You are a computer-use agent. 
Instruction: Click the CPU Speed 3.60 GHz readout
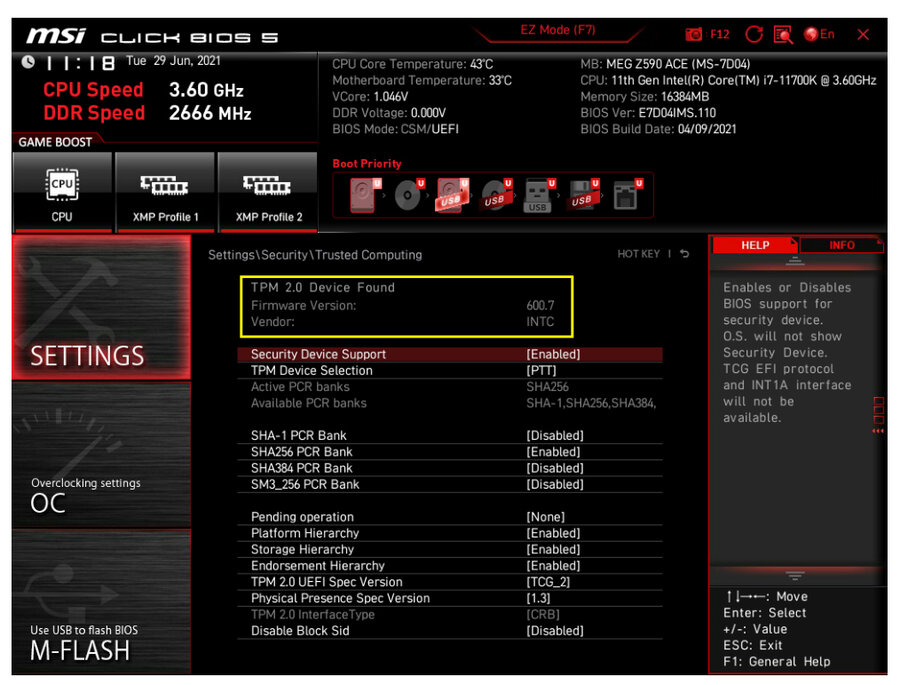point(143,90)
